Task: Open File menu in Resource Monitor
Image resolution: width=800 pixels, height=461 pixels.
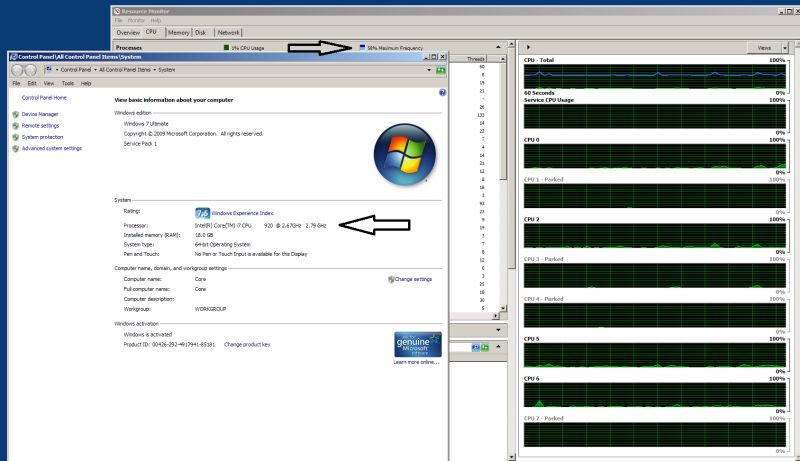Action: tap(118, 20)
